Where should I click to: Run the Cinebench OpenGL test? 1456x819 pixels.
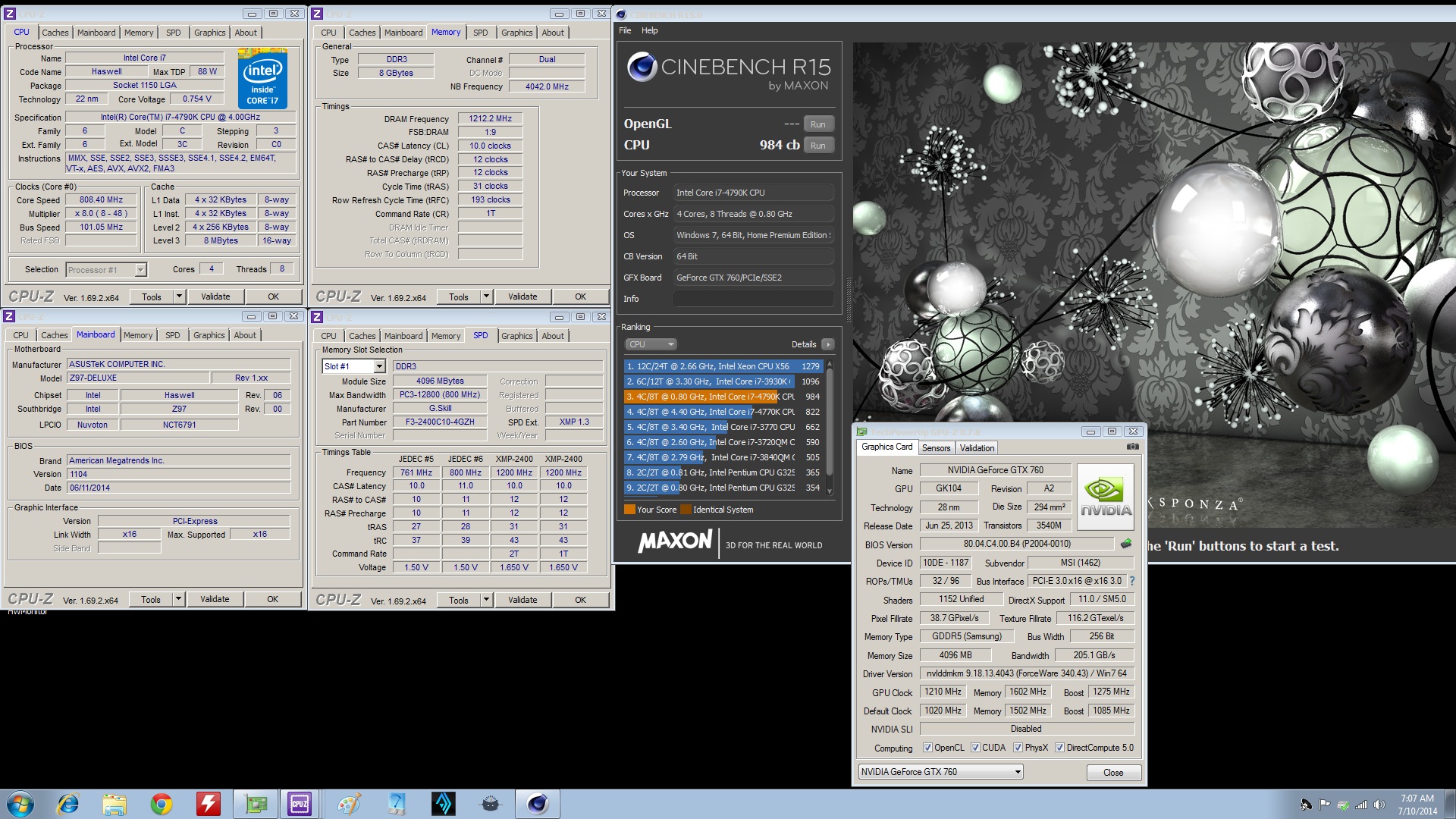point(817,124)
